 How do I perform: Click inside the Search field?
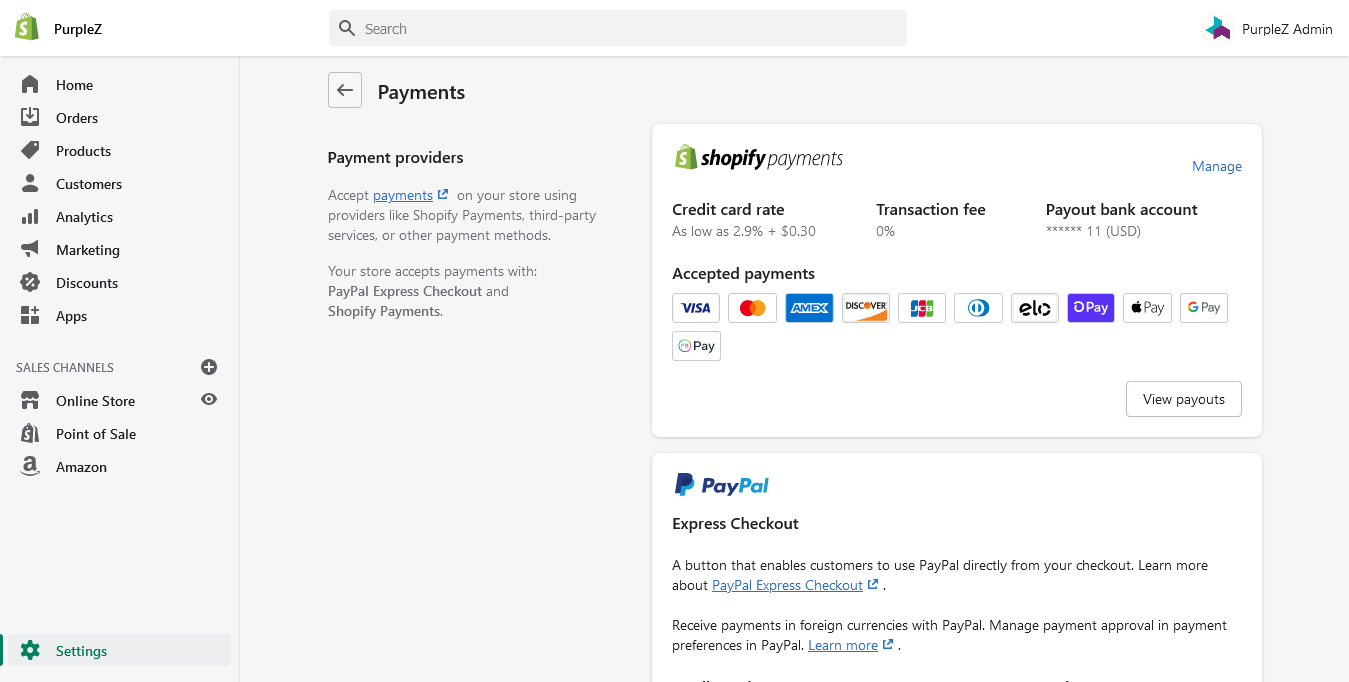pyautogui.click(x=617, y=28)
